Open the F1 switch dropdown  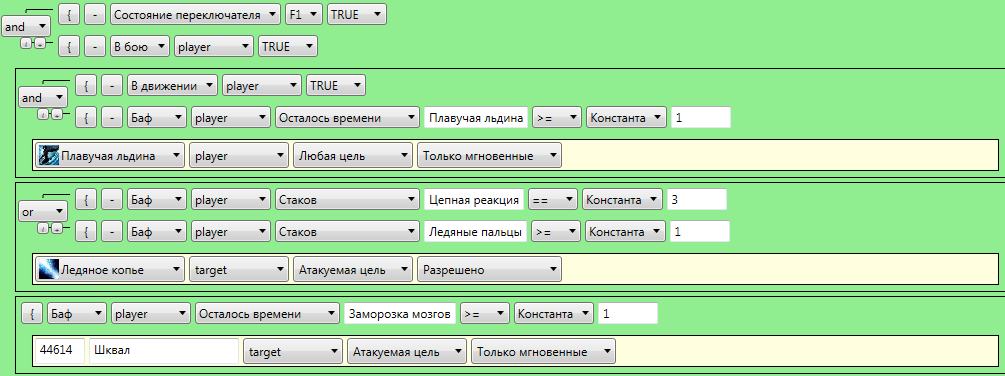coord(304,15)
